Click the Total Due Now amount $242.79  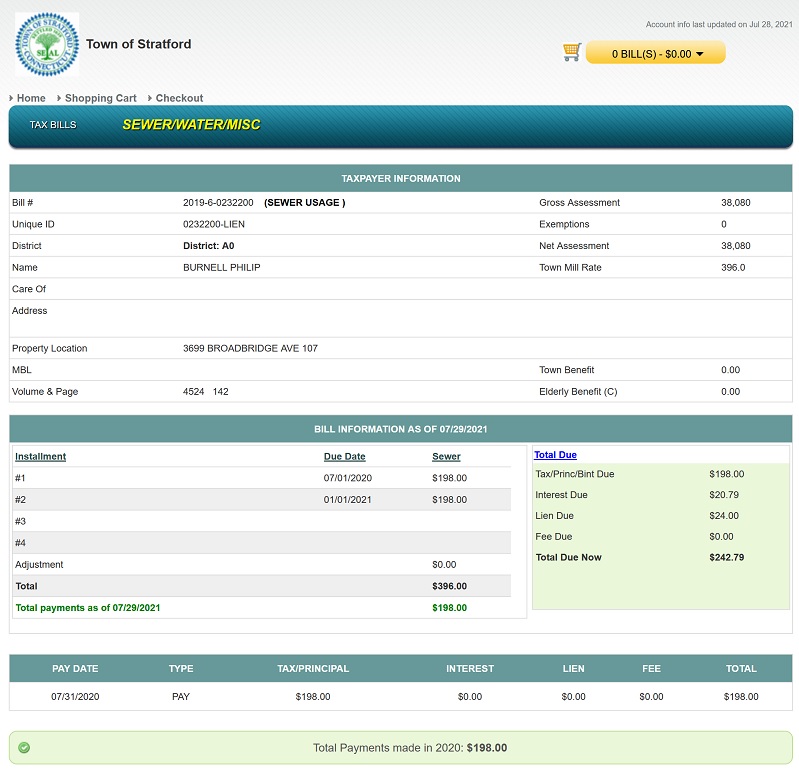point(727,557)
